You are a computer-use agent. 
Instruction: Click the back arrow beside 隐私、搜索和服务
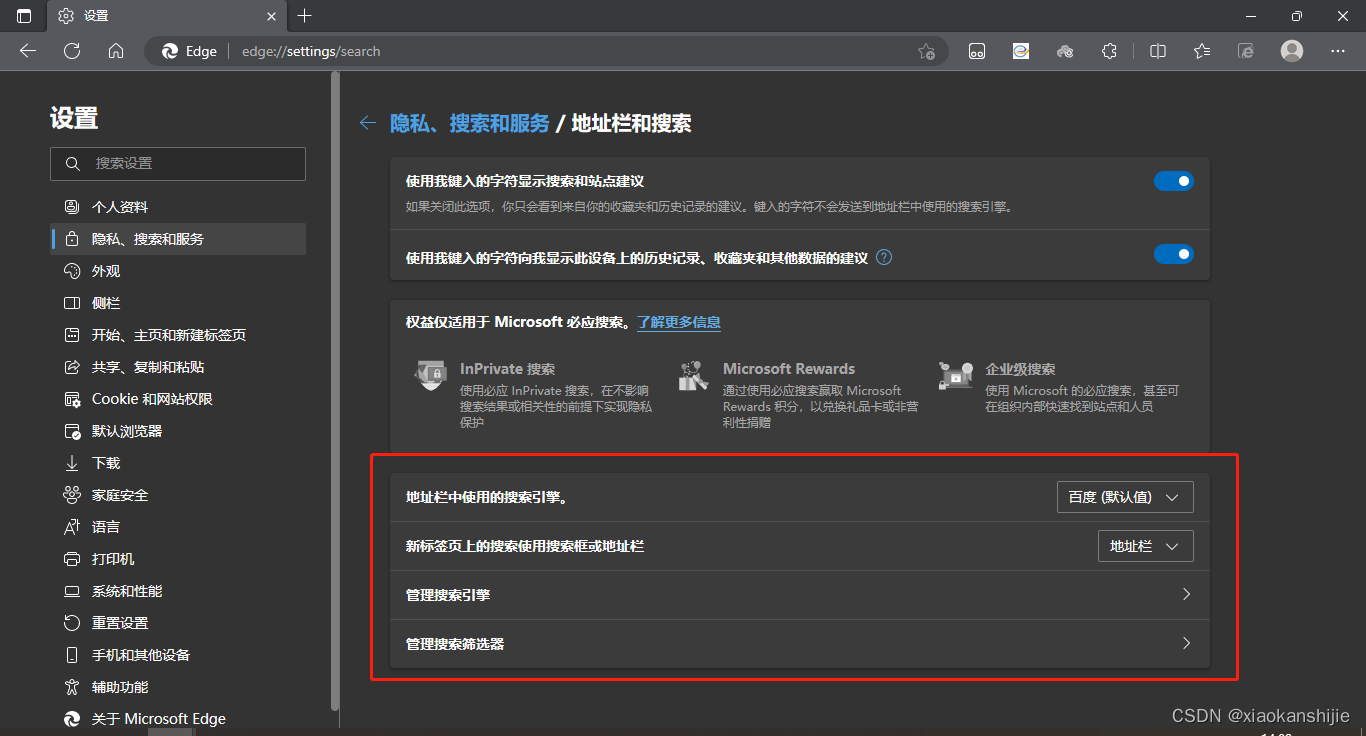point(368,123)
